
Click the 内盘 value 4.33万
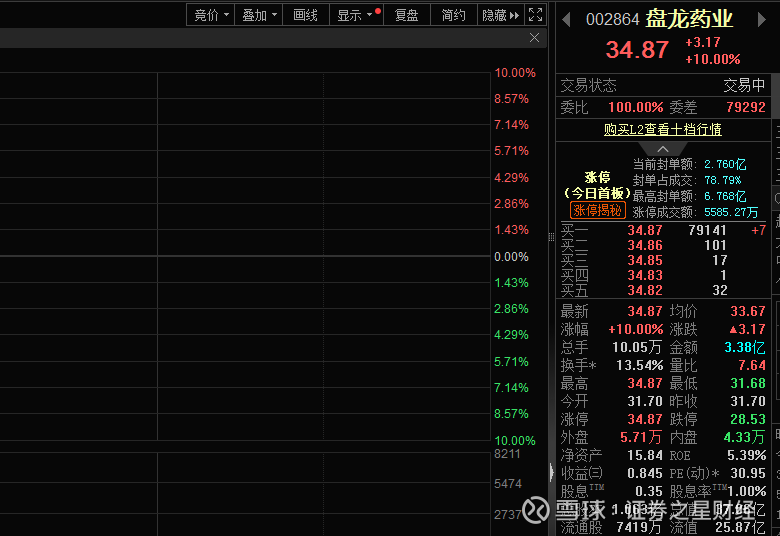click(744, 437)
